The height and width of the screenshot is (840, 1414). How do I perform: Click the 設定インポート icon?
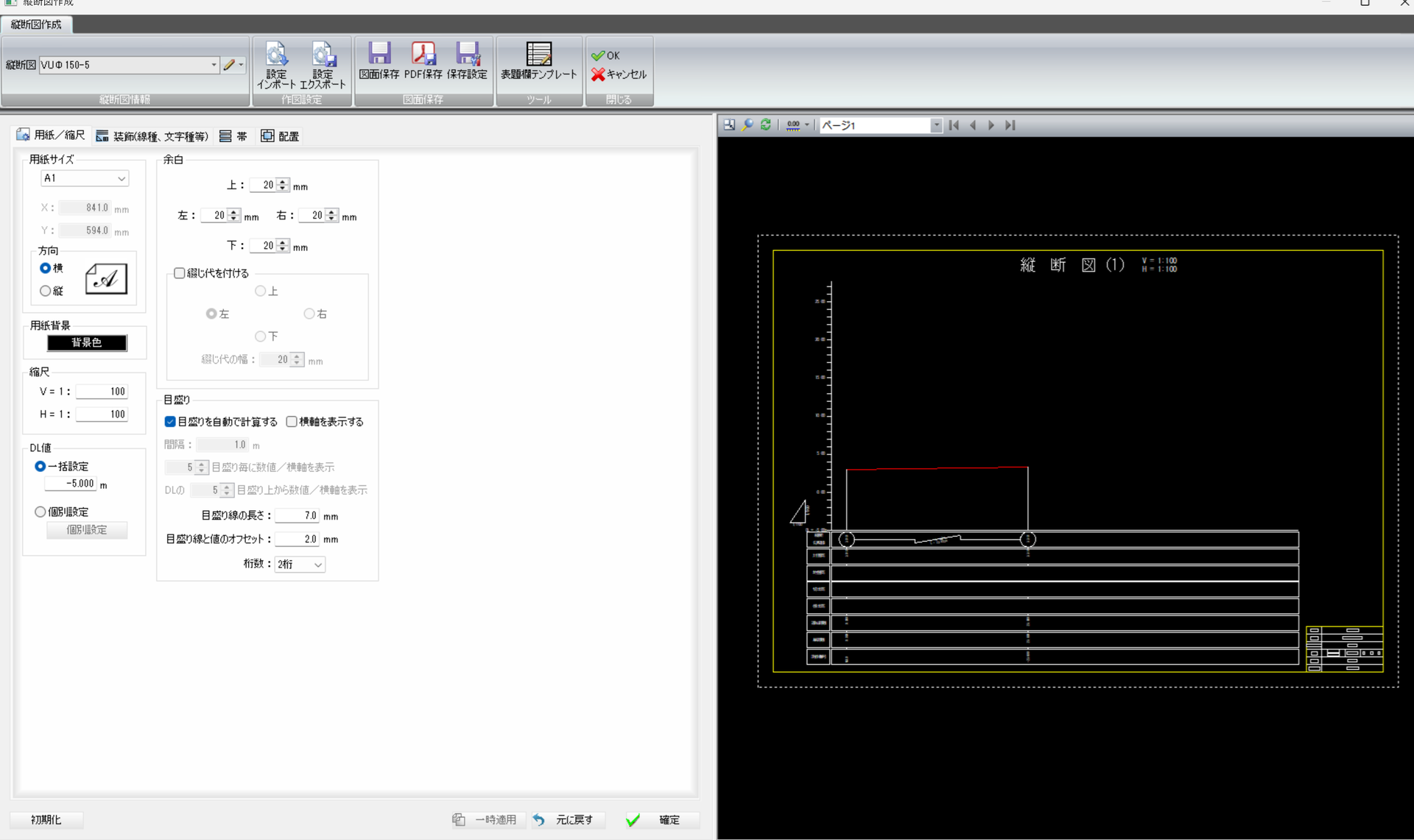point(276,55)
